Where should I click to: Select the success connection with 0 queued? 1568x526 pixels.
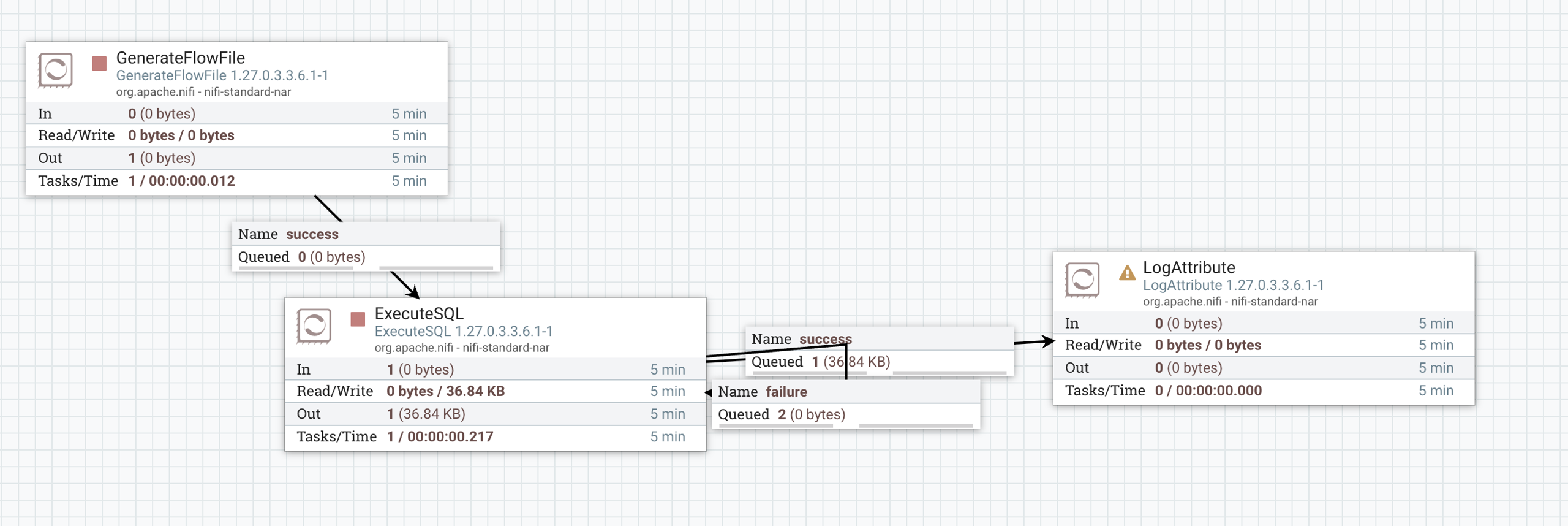(366, 246)
